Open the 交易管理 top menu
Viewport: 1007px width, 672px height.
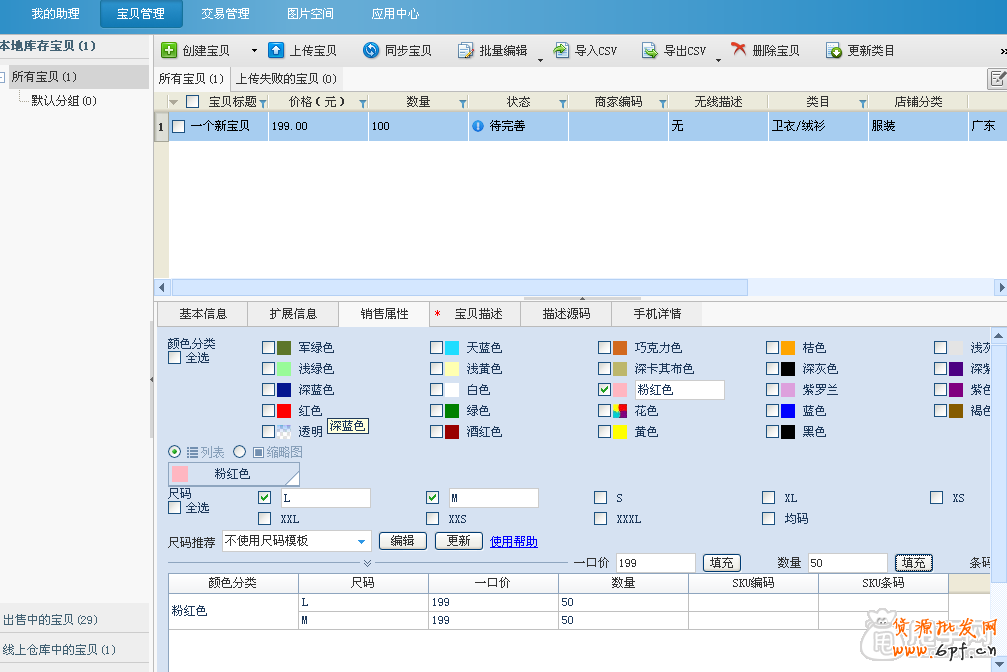pos(225,14)
